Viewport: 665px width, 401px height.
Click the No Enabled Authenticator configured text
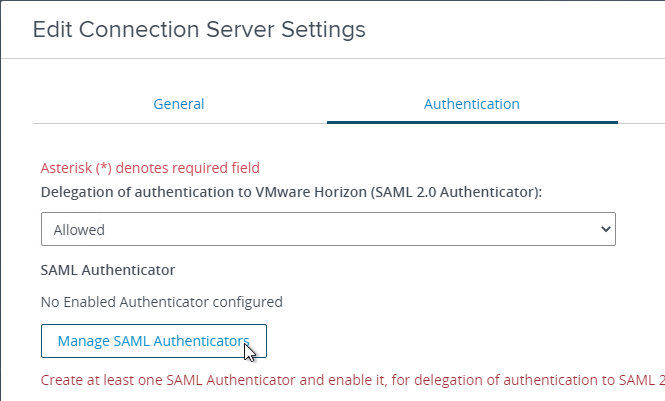click(162, 302)
